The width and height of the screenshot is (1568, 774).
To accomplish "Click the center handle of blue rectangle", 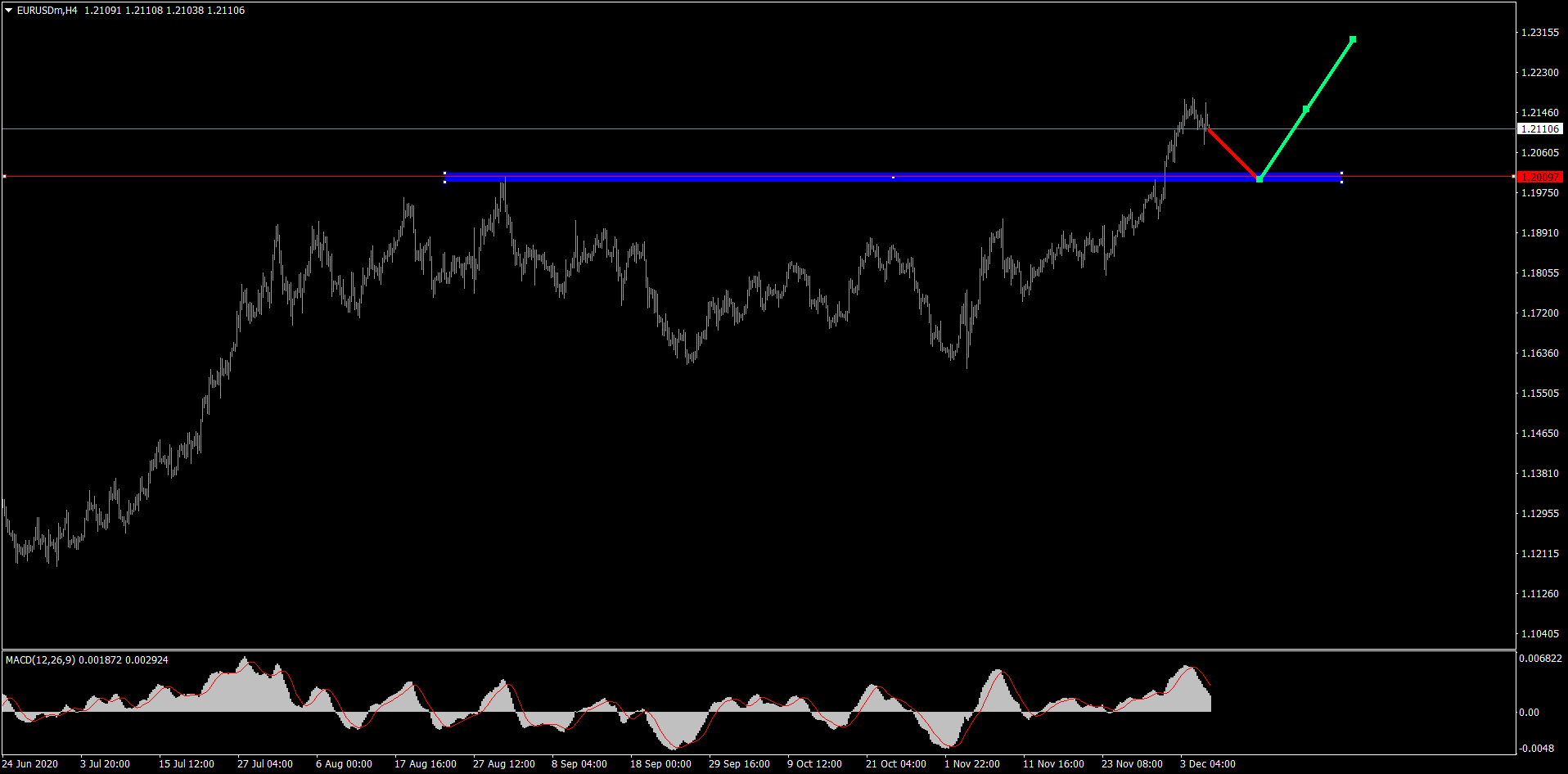I will click(893, 177).
